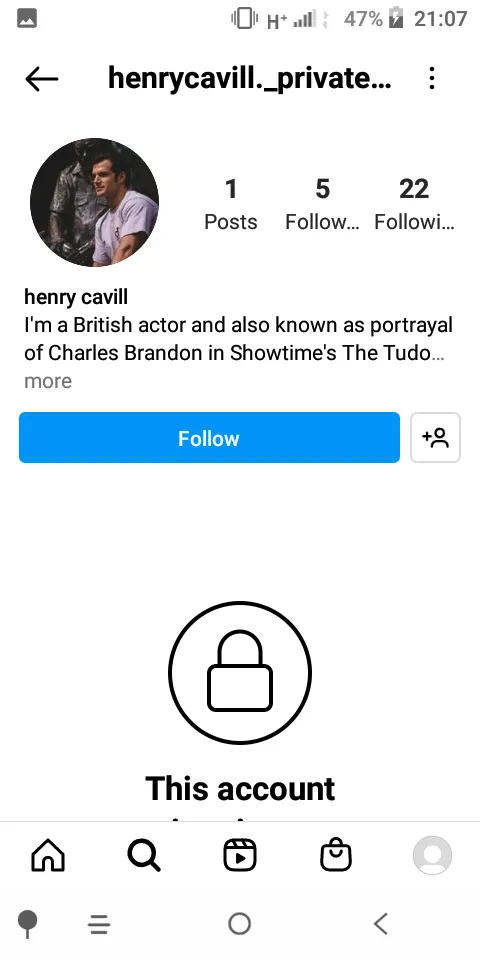Open the Home feed tab

click(48, 855)
